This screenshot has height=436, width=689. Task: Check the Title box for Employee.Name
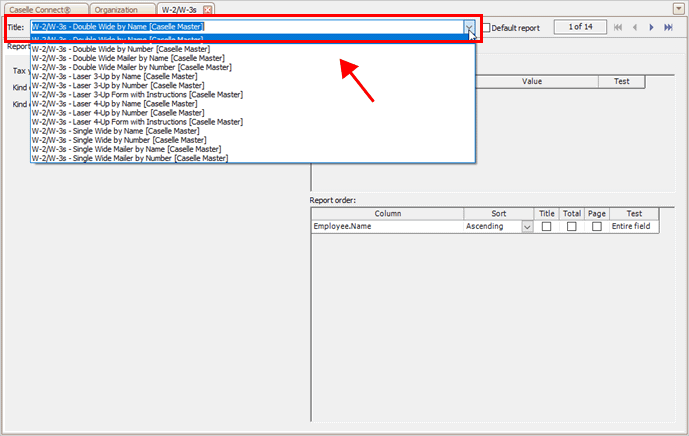click(x=546, y=226)
